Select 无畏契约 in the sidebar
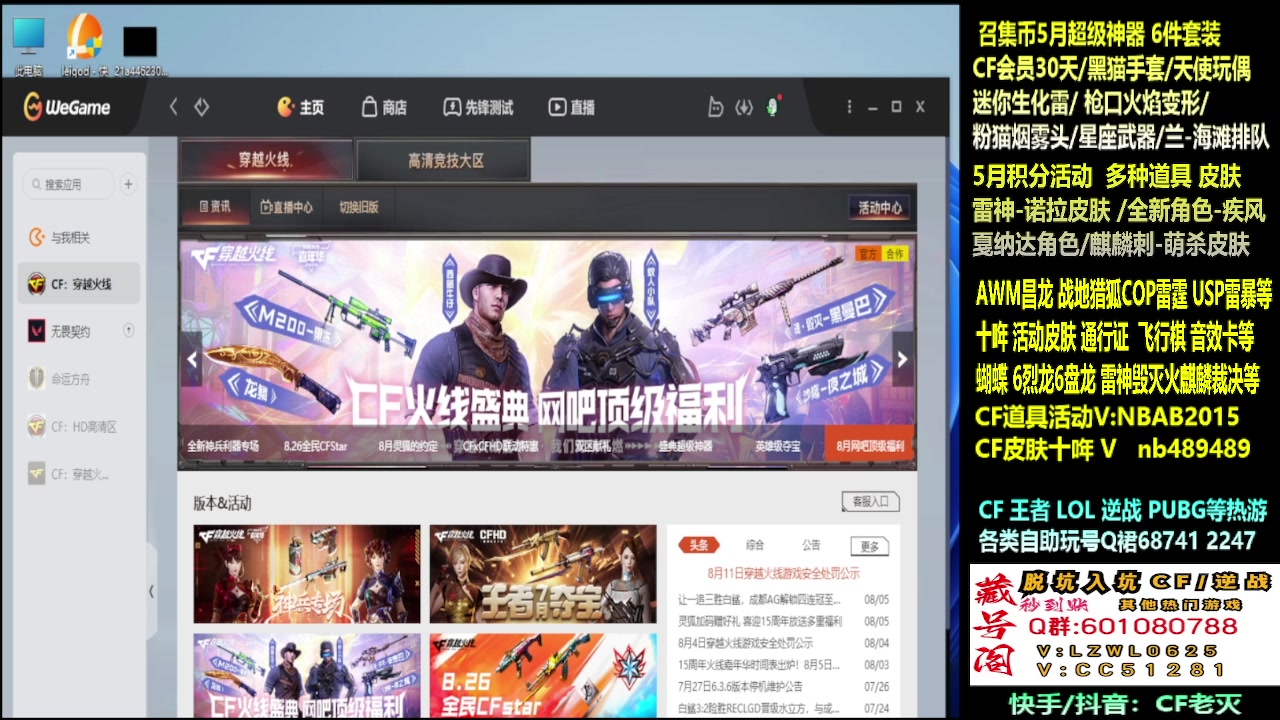The height and width of the screenshot is (720, 1280). 78,331
